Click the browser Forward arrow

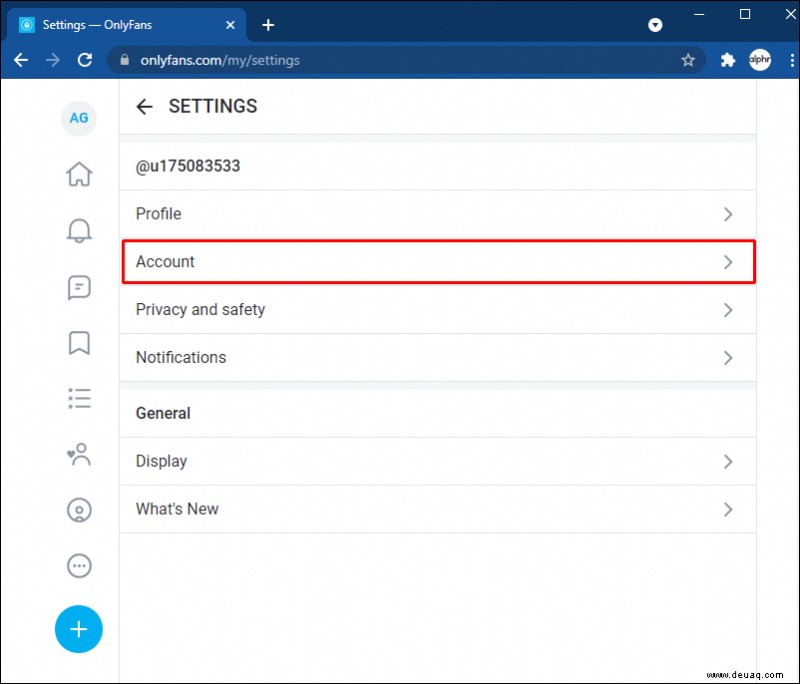pyautogui.click(x=53, y=60)
